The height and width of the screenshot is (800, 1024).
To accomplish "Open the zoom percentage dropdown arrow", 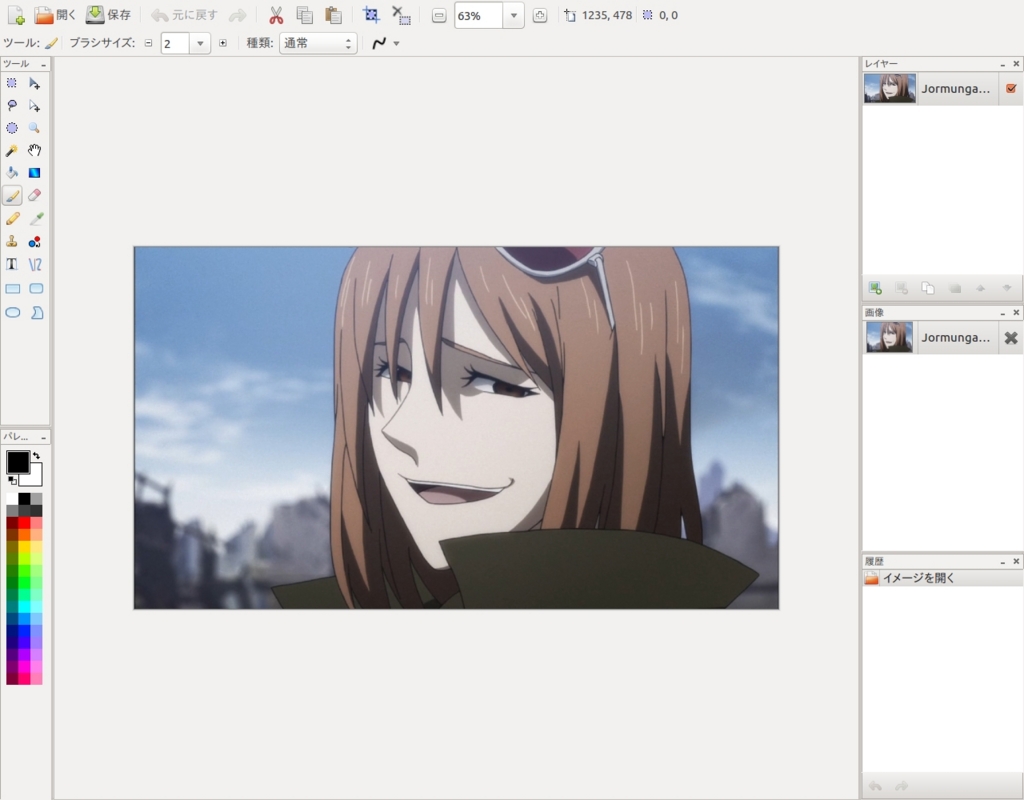I will click(514, 16).
